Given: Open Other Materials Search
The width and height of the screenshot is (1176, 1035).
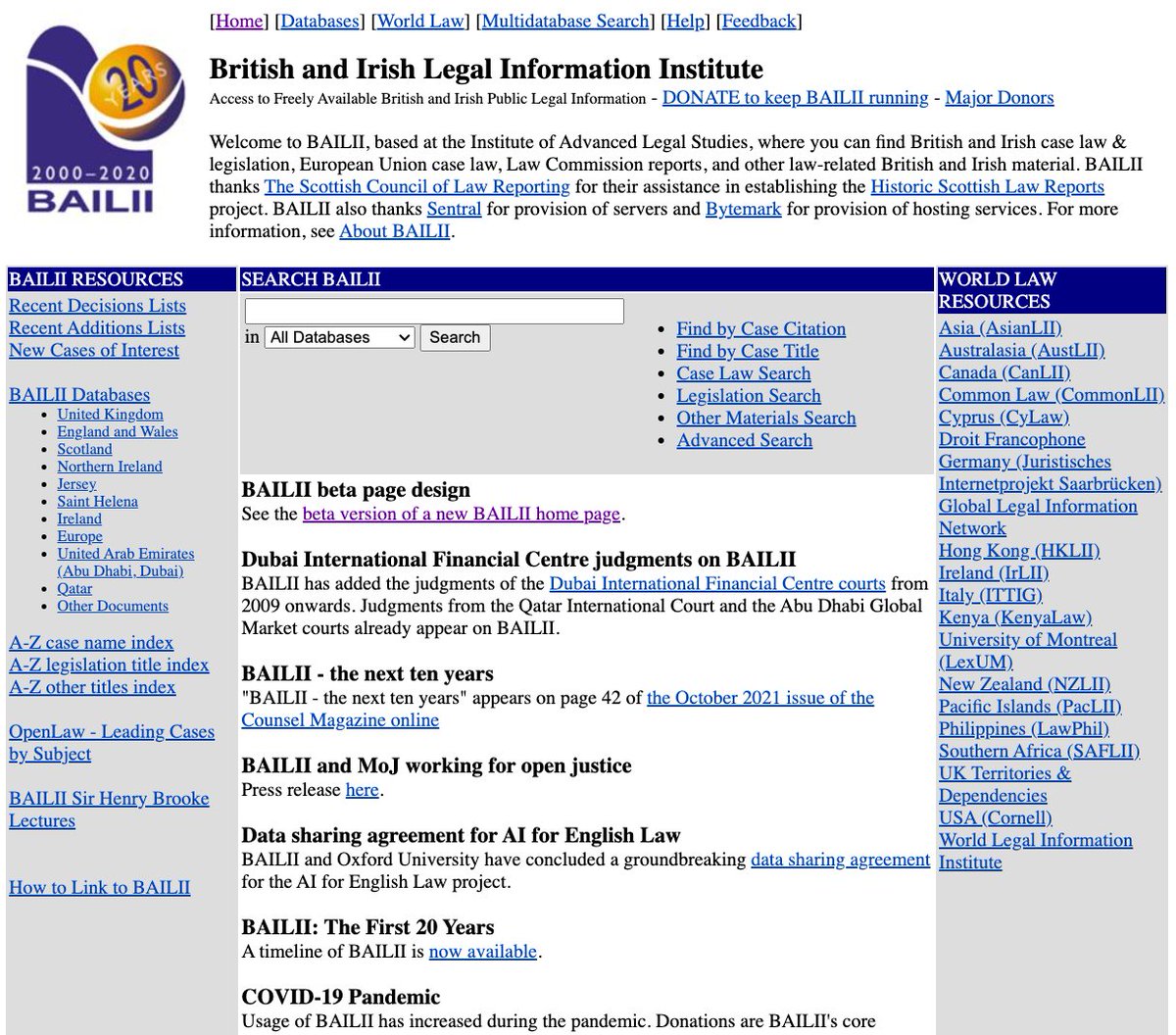Looking at the screenshot, I should coord(766,418).
